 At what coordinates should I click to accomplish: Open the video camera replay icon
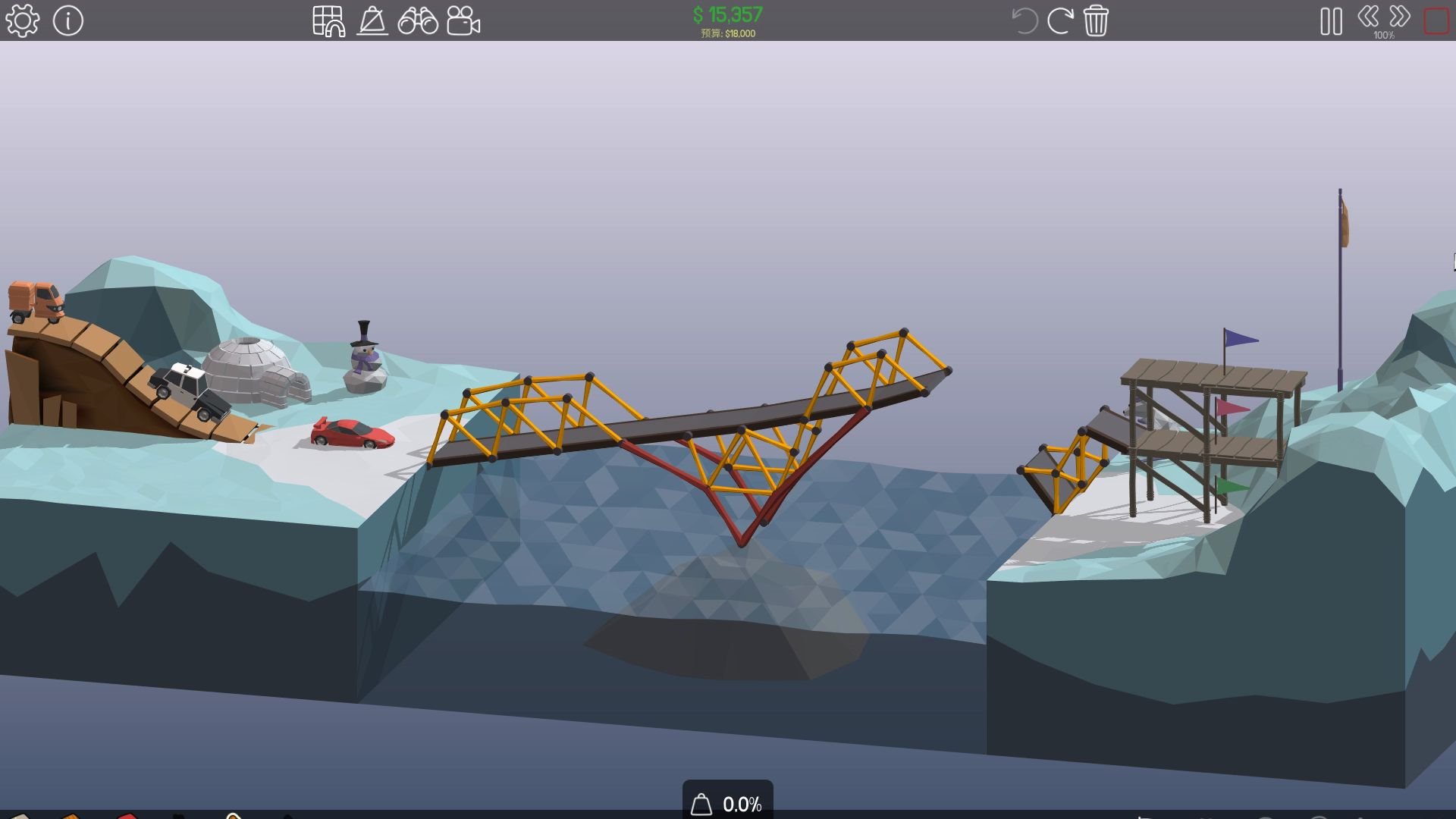point(463,20)
